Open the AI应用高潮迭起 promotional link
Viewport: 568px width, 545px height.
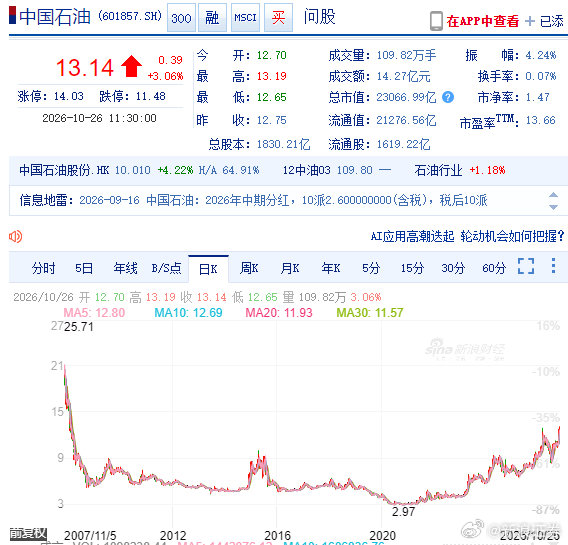pos(467,236)
